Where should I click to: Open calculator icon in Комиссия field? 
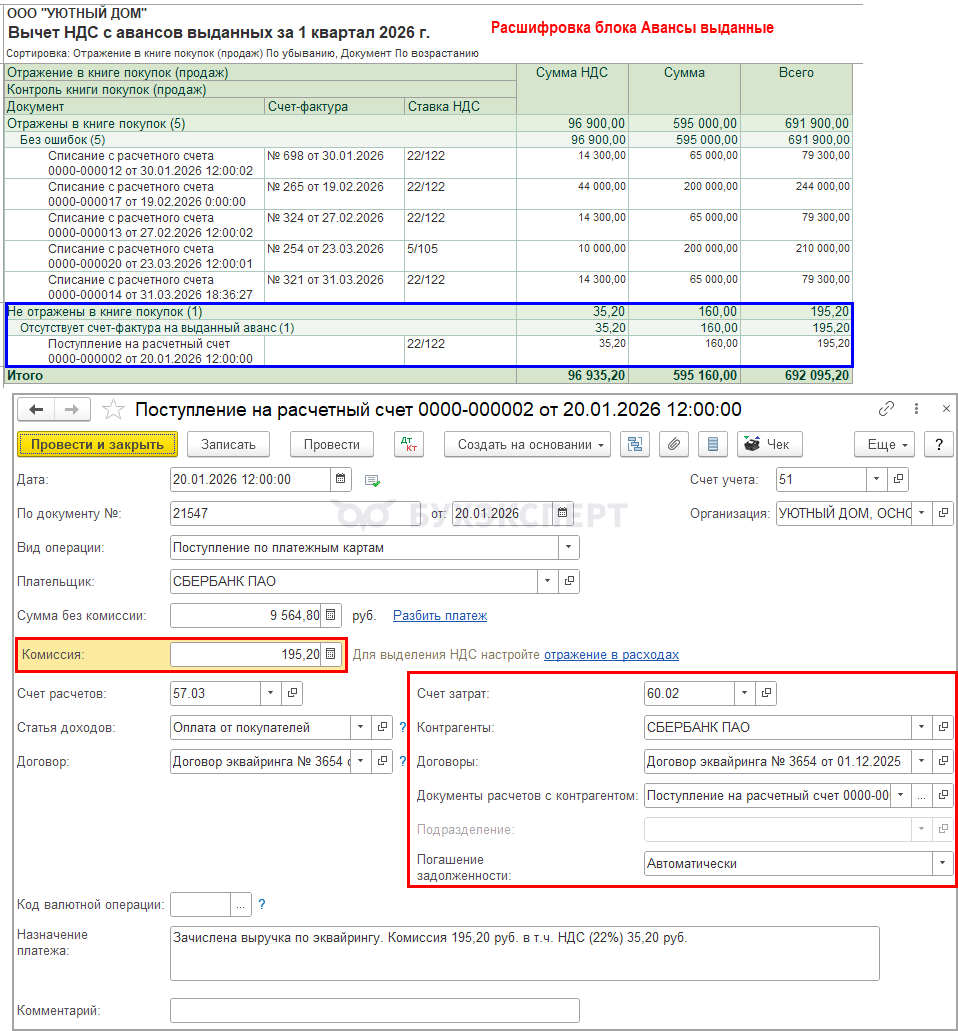pos(331,654)
